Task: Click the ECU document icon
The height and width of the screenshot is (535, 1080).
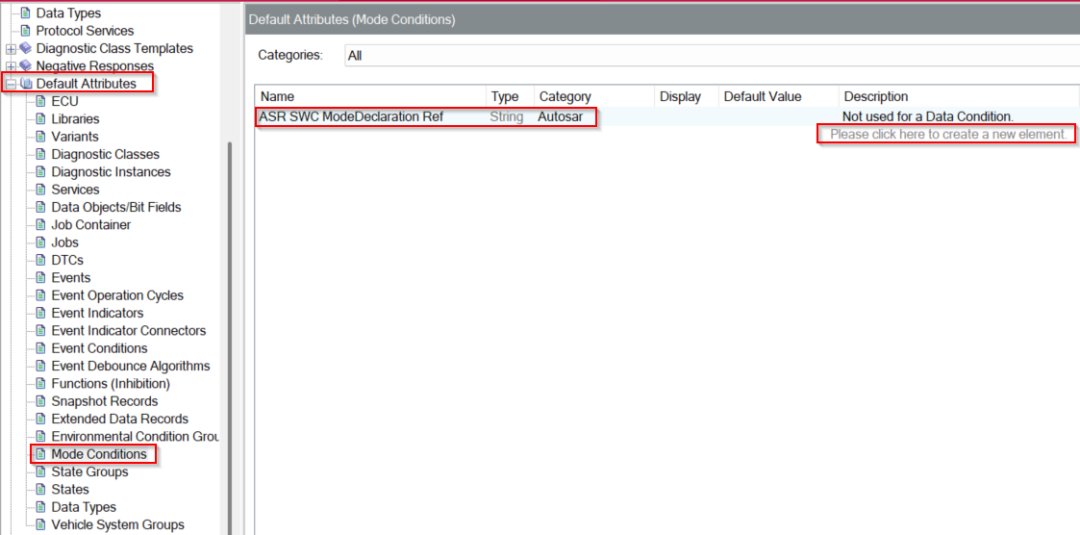Action: click(x=41, y=101)
